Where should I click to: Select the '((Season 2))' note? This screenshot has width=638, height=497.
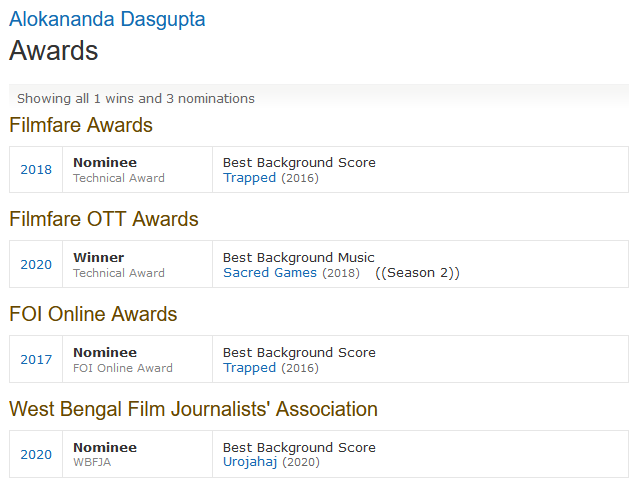pyautogui.click(x=417, y=273)
